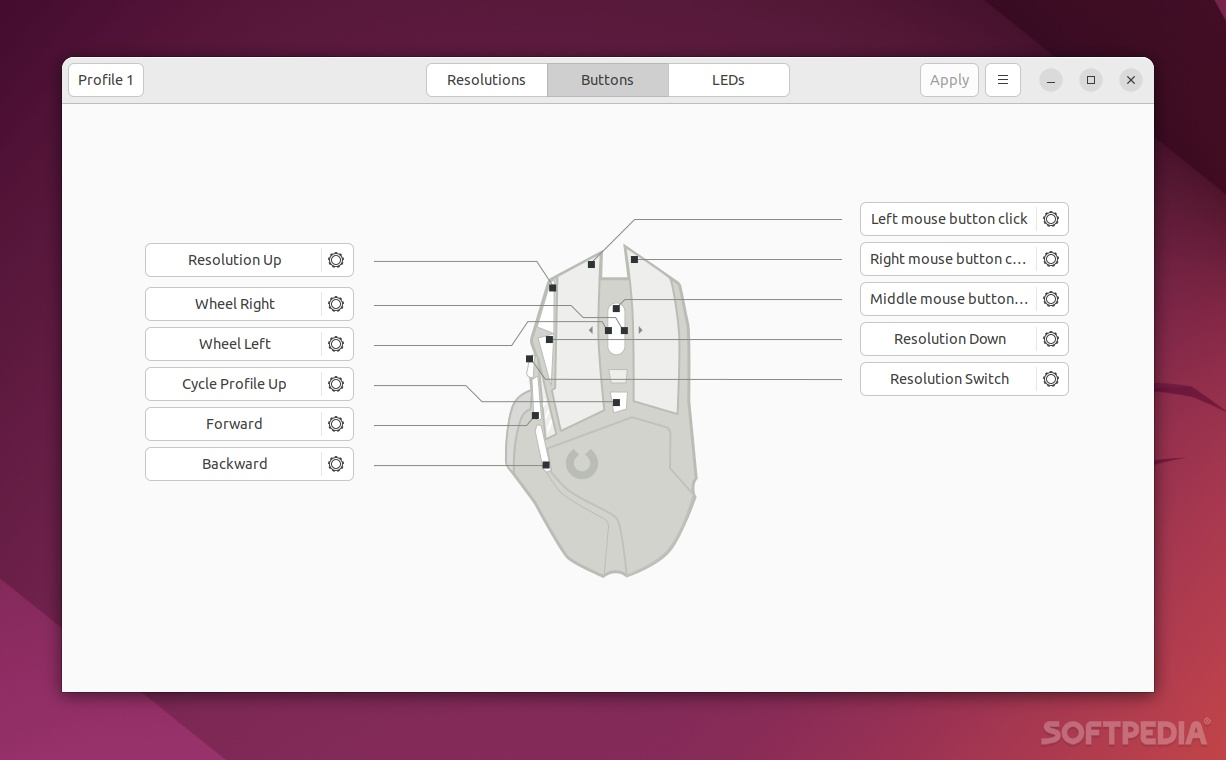
Task: Open gear for Left mouse button click
Action: 1051,219
